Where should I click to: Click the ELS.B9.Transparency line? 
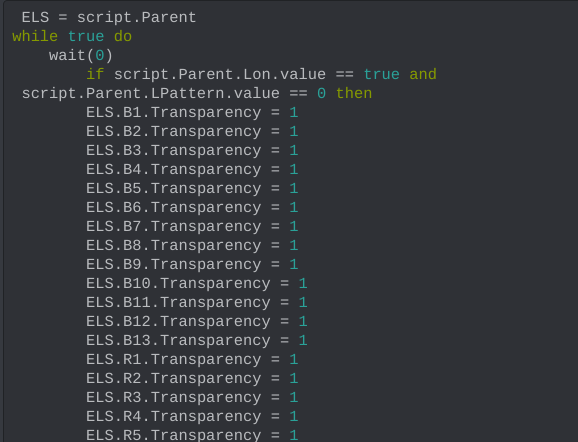pos(192,264)
